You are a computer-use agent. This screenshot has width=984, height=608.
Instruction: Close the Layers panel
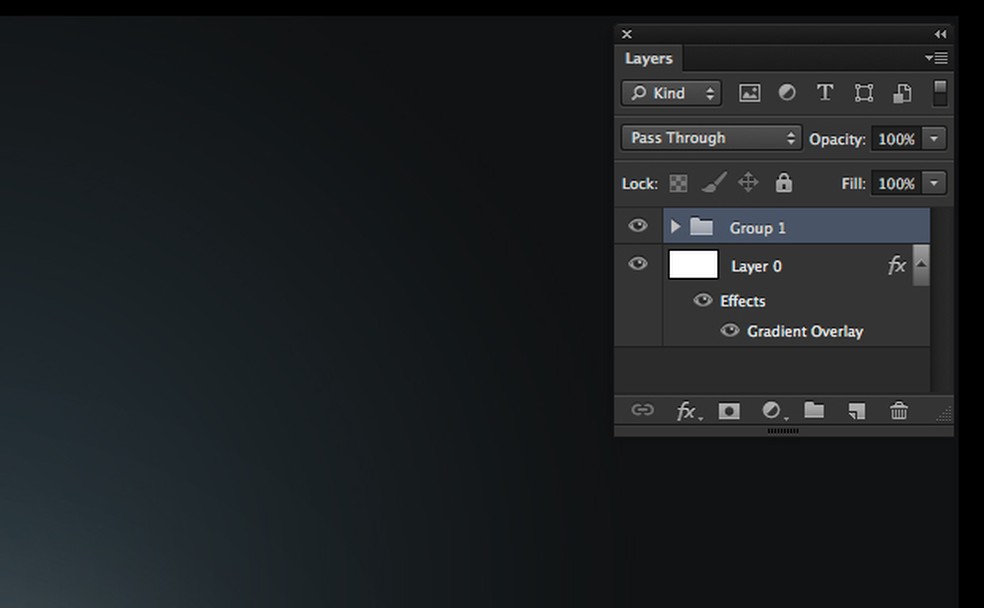tap(626, 35)
